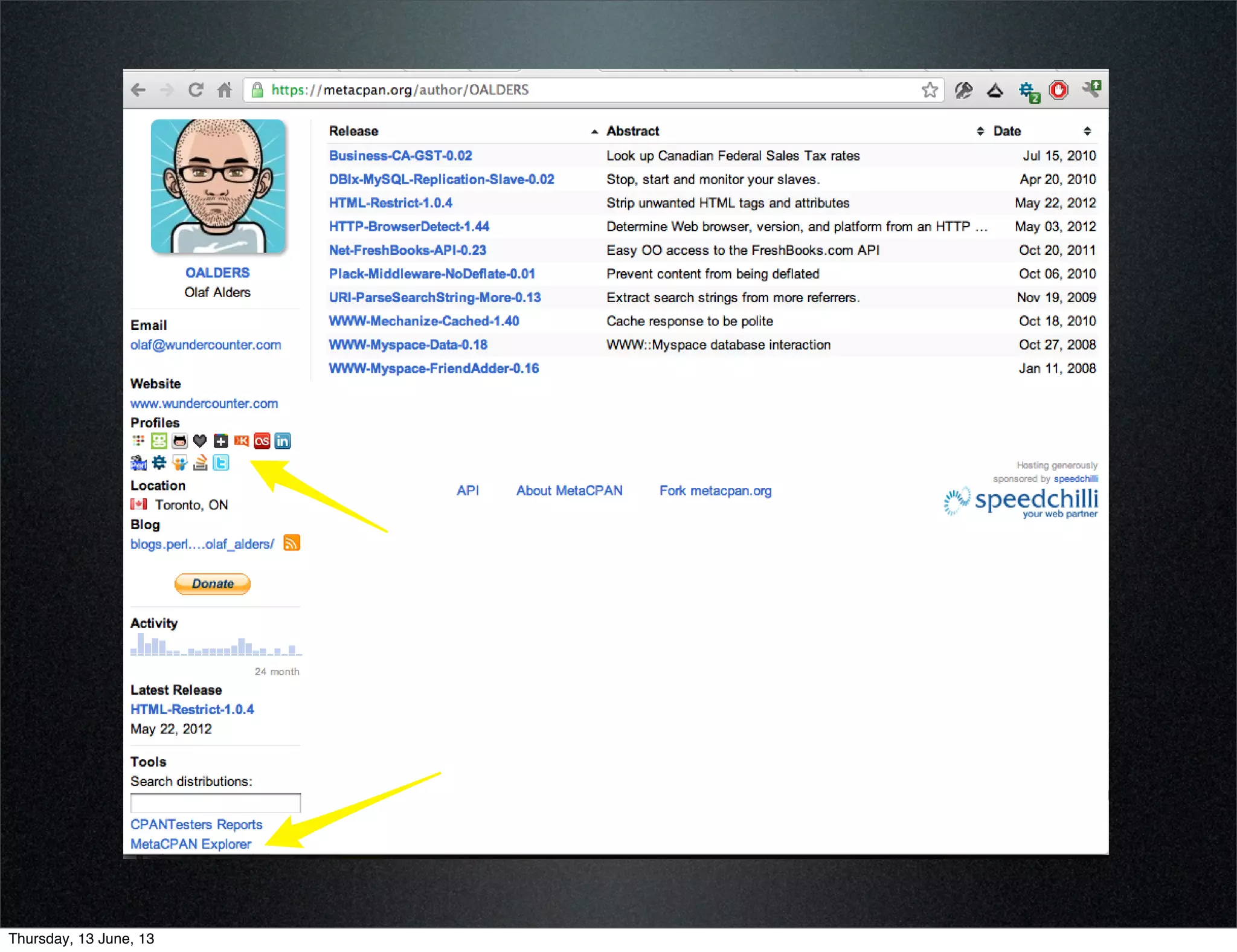Screen dimensions: 1237x952
Task: Open the SlideShare profile icon
Action: pos(179,463)
